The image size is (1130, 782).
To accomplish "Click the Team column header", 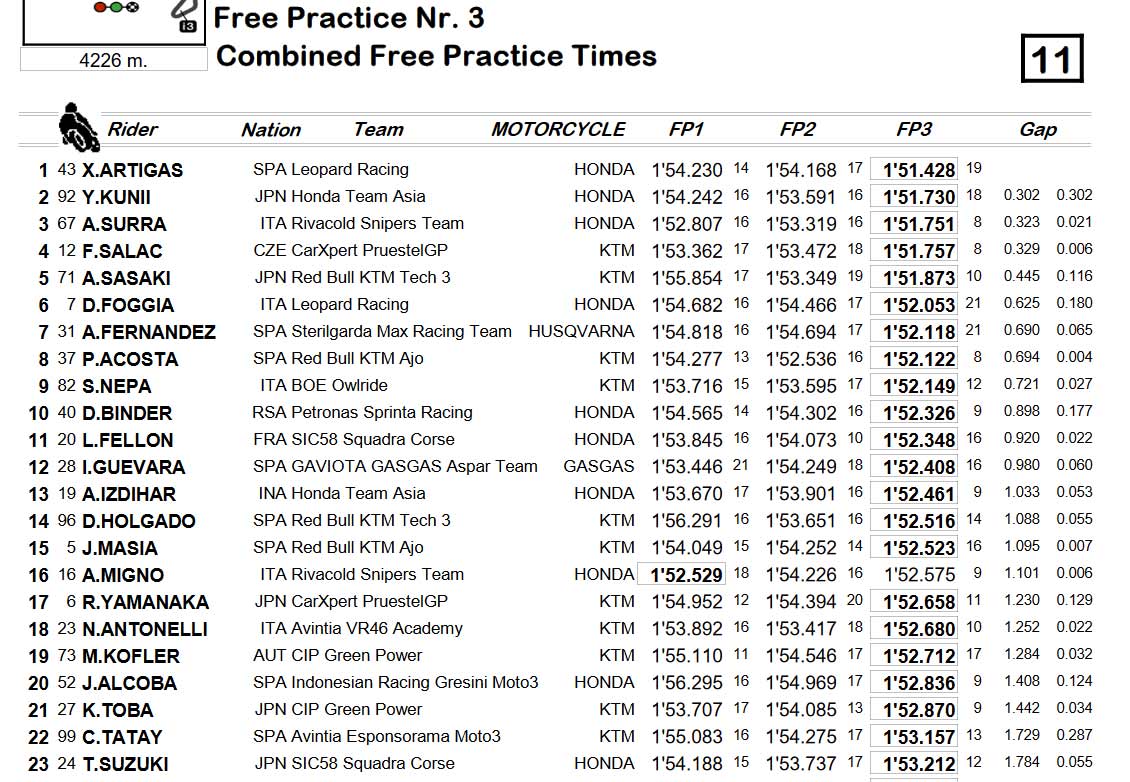I will tap(378, 129).
